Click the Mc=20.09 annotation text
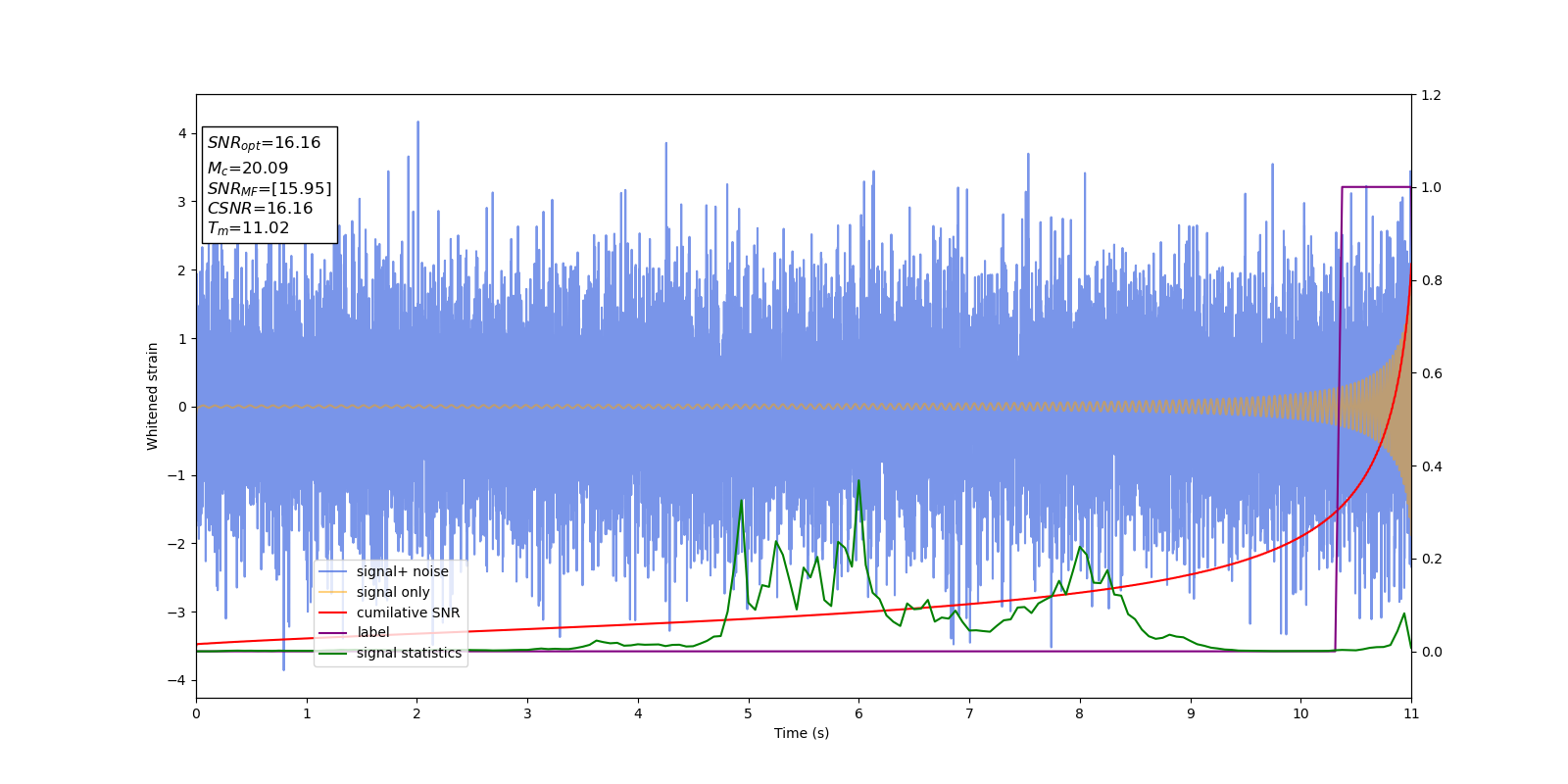1568x784 pixels. pyautogui.click(x=247, y=169)
